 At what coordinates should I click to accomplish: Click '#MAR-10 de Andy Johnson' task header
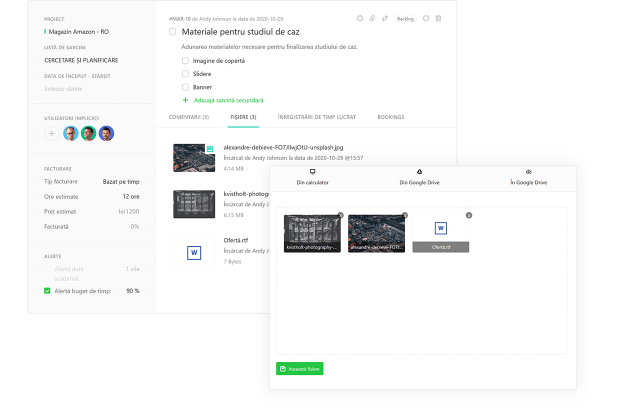(225, 19)
